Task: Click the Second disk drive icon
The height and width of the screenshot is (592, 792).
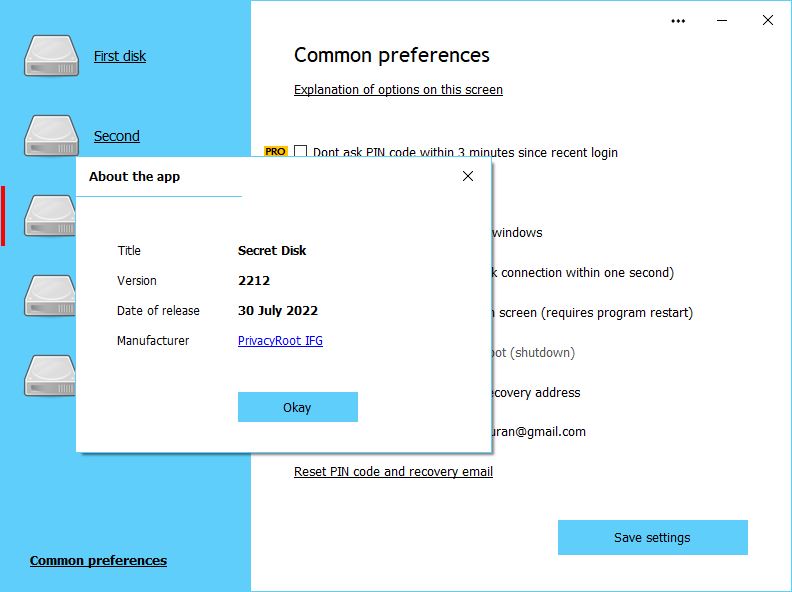Action: 51,135
